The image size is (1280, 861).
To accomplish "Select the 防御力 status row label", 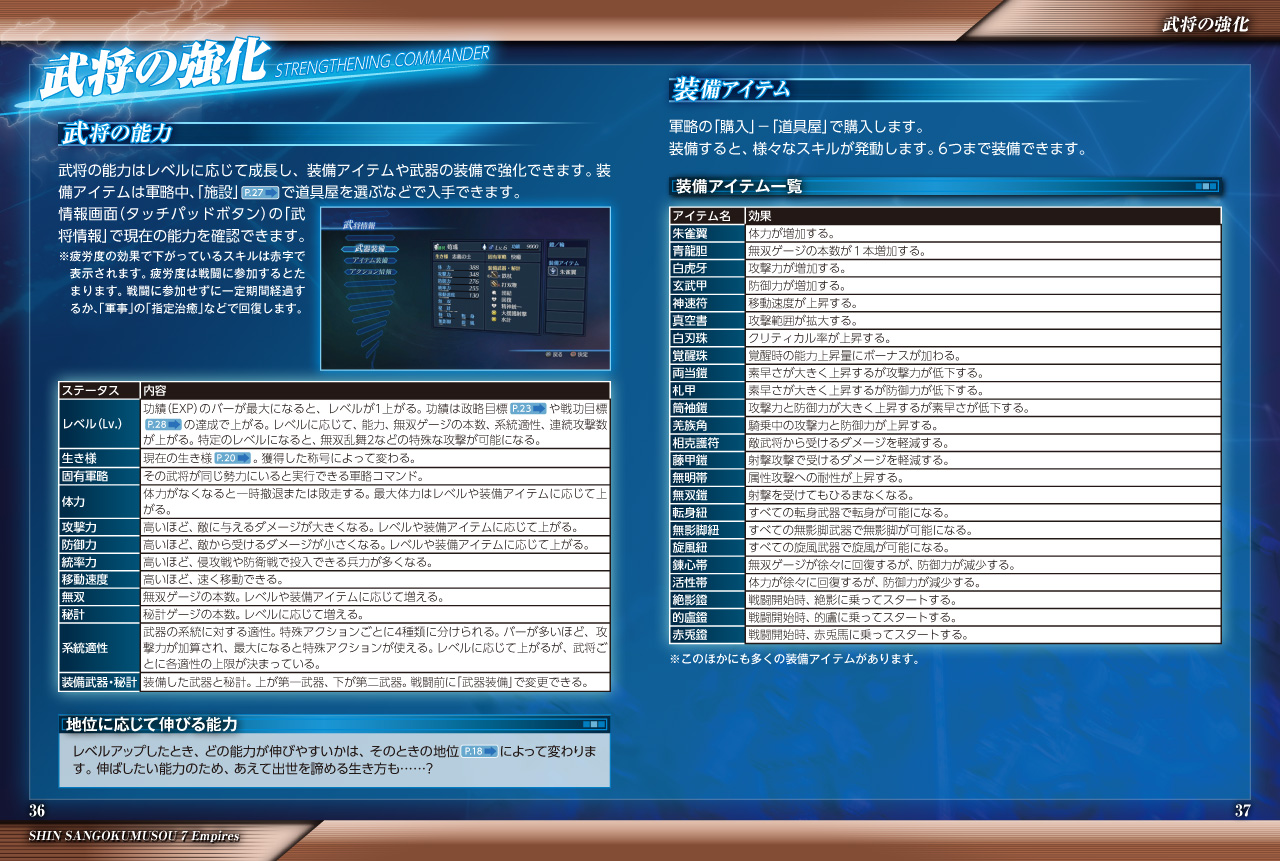I will click(99, 545).
